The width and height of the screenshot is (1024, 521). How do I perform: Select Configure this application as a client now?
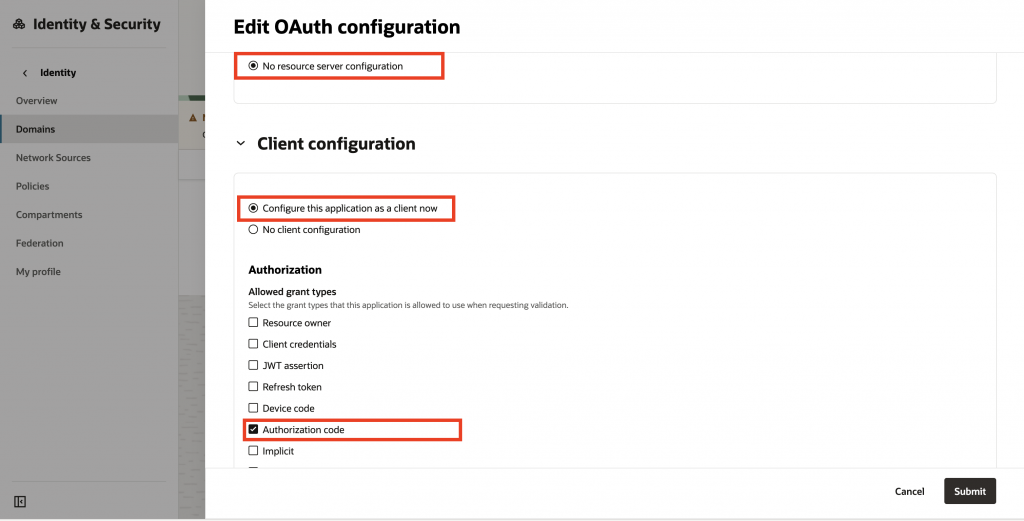pos(253,208)
